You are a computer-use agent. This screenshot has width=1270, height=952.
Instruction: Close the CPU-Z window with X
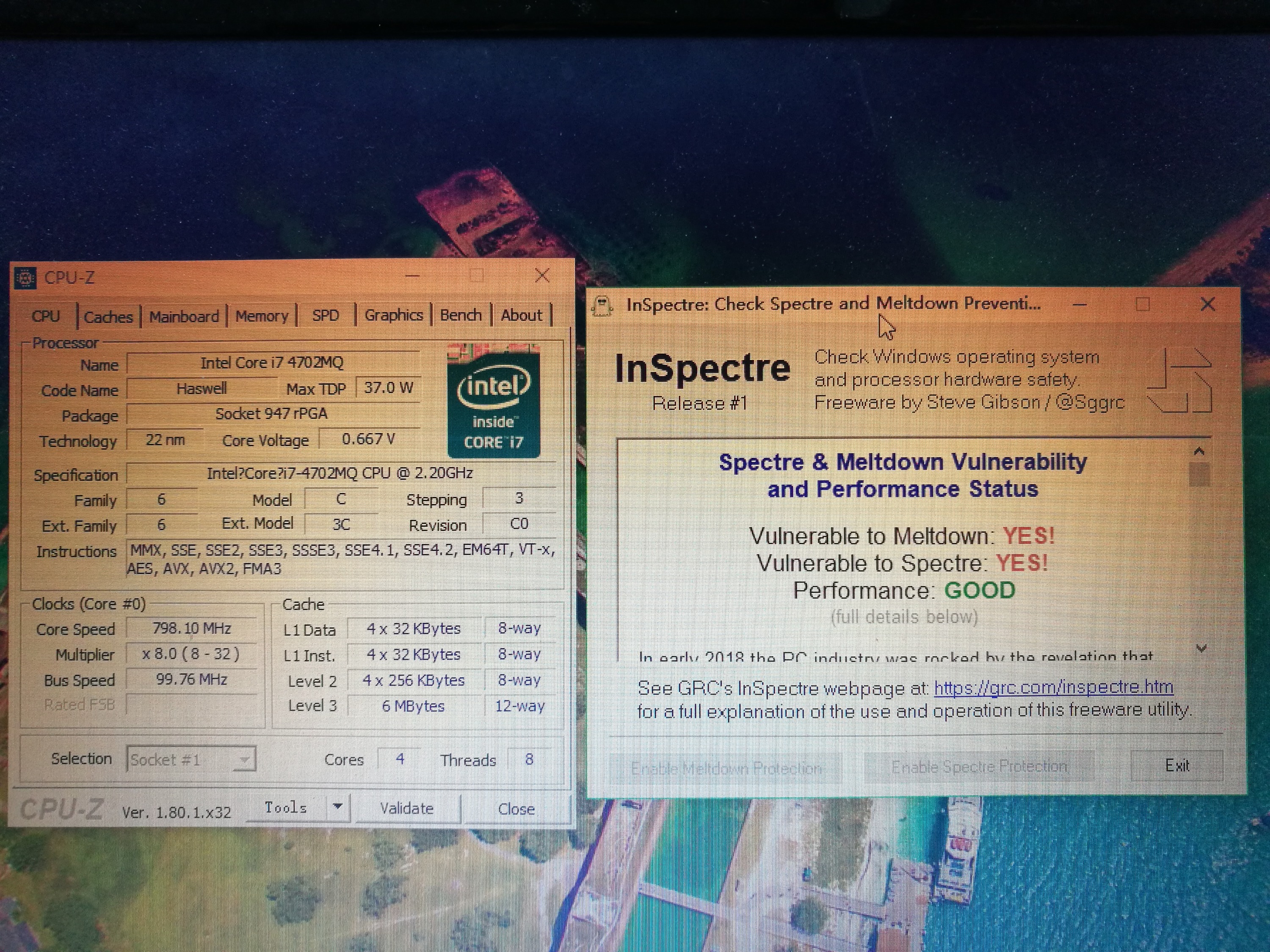pos(542,275)
